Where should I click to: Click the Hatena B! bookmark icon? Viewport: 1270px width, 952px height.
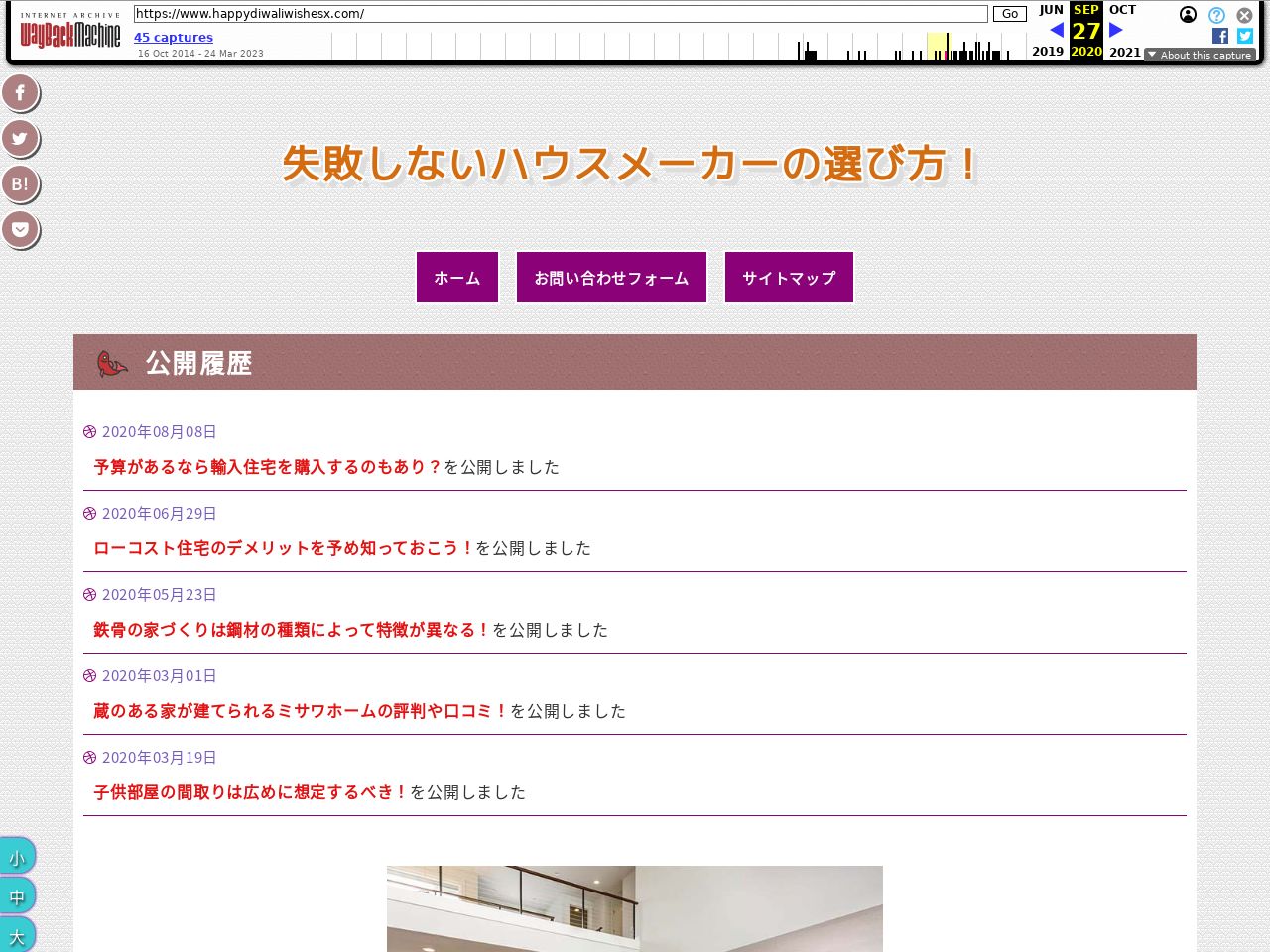coord(20,183)
